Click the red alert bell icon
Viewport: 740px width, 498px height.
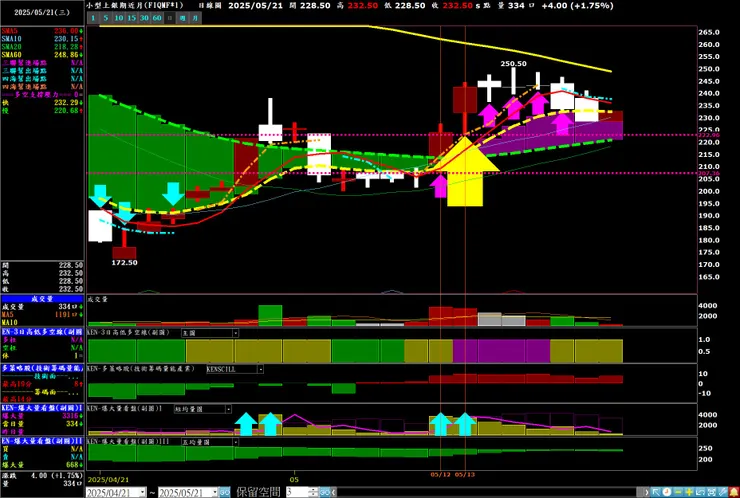click(734, 492)
